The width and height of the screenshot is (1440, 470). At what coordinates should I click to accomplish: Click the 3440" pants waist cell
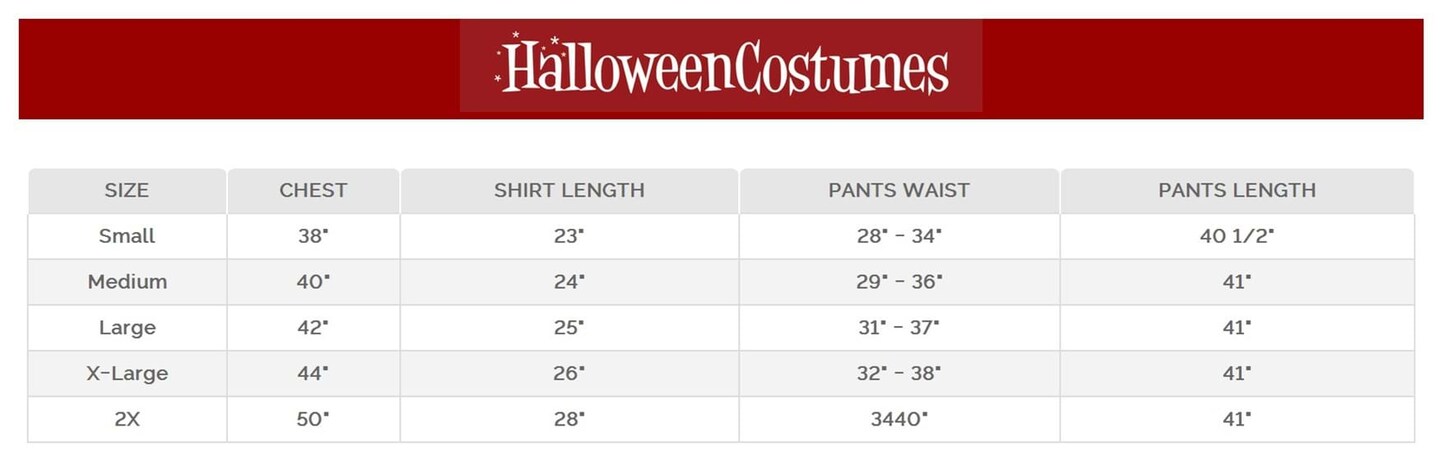(899, 420)
